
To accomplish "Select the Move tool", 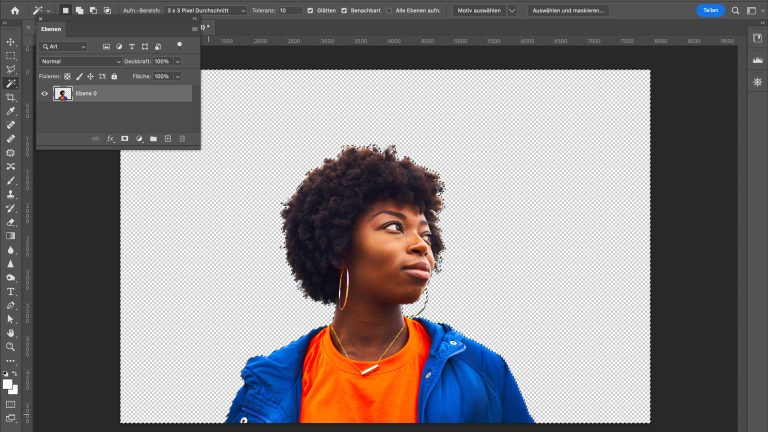I will (x=11, y=42).
